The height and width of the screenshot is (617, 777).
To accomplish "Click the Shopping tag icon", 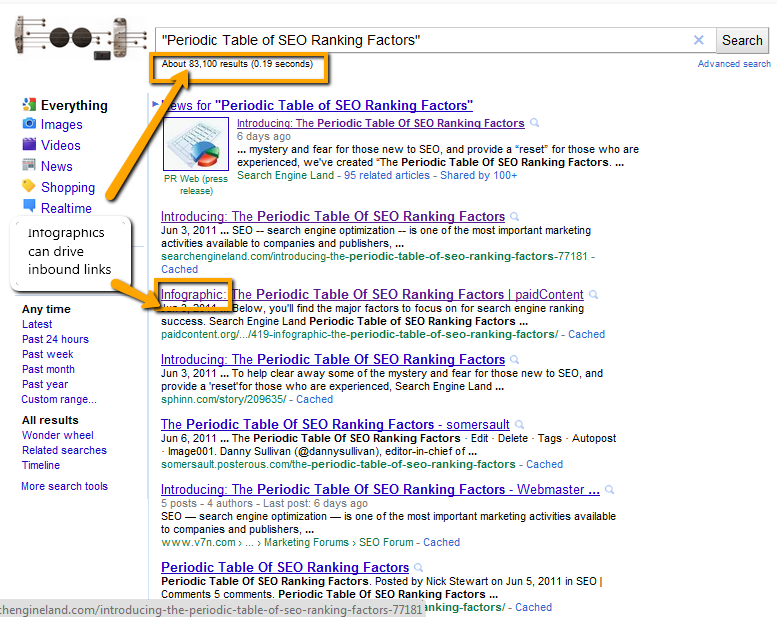I will tap(29, 186).
